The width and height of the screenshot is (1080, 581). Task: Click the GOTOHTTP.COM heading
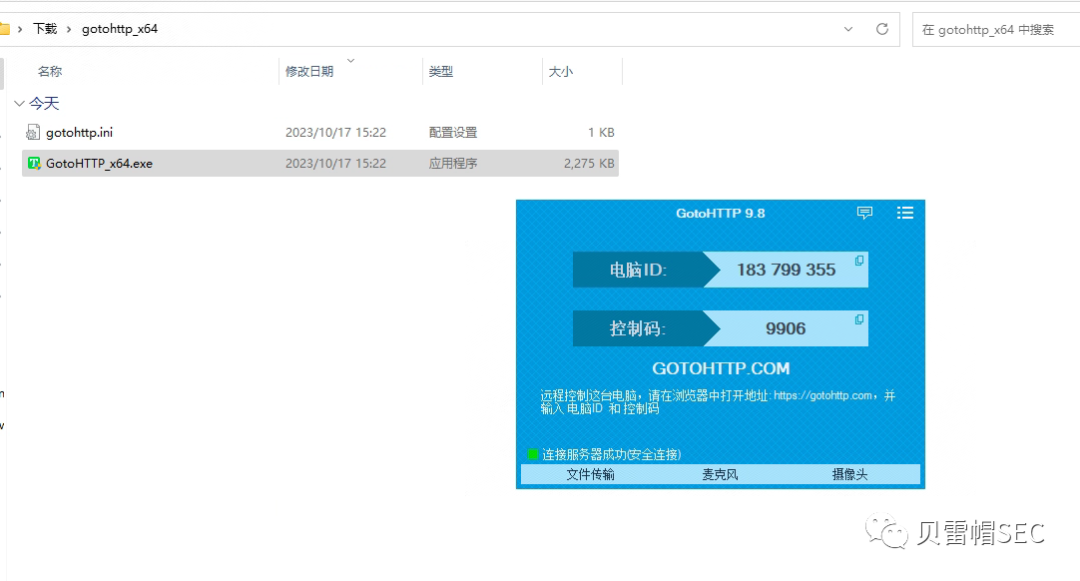(x=720, y=368)
